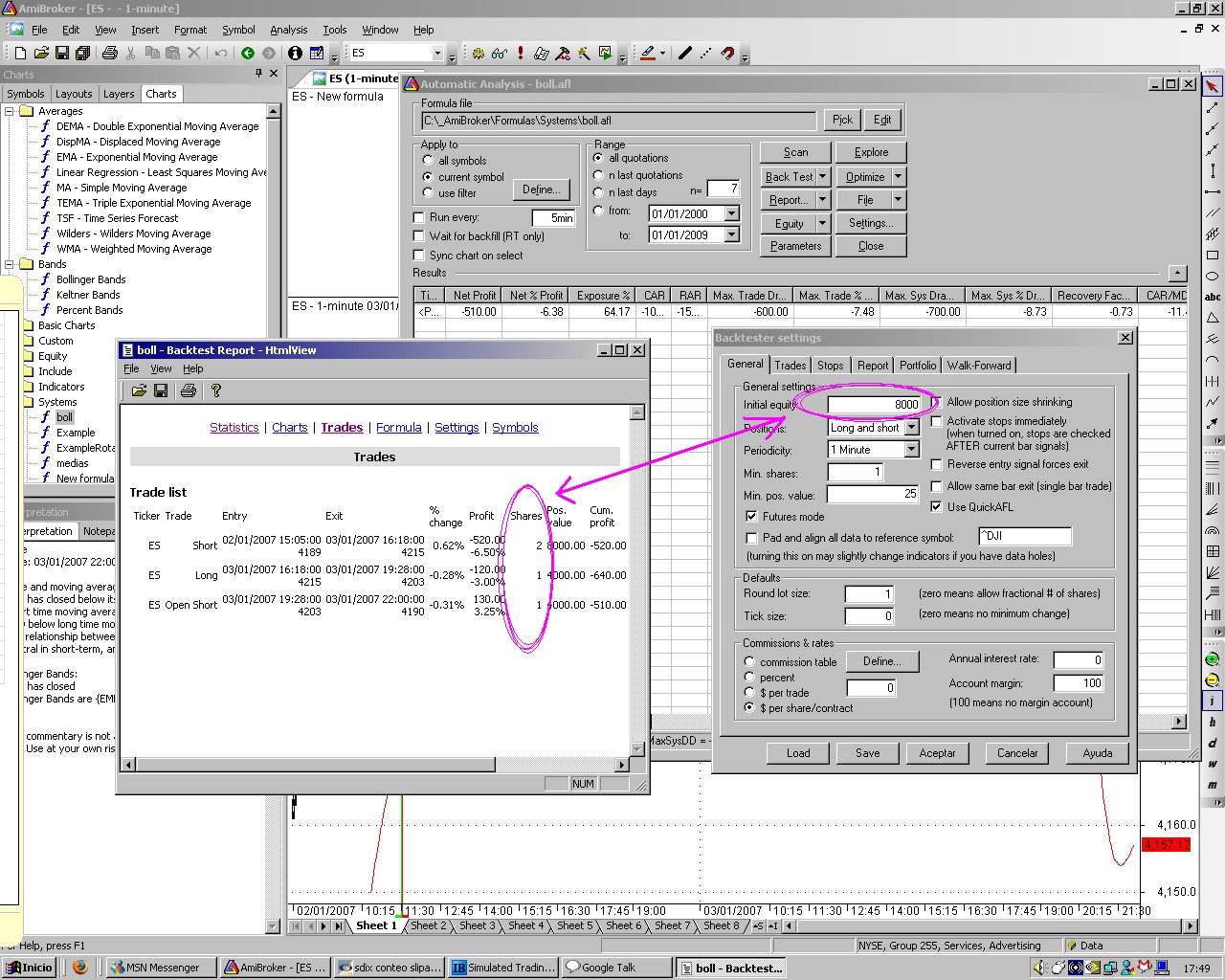Open the 'from' date dropdown 01/01/2000
Image resolution: width=1225 pixels, height=980 pixels.
[x=732, y=213]
